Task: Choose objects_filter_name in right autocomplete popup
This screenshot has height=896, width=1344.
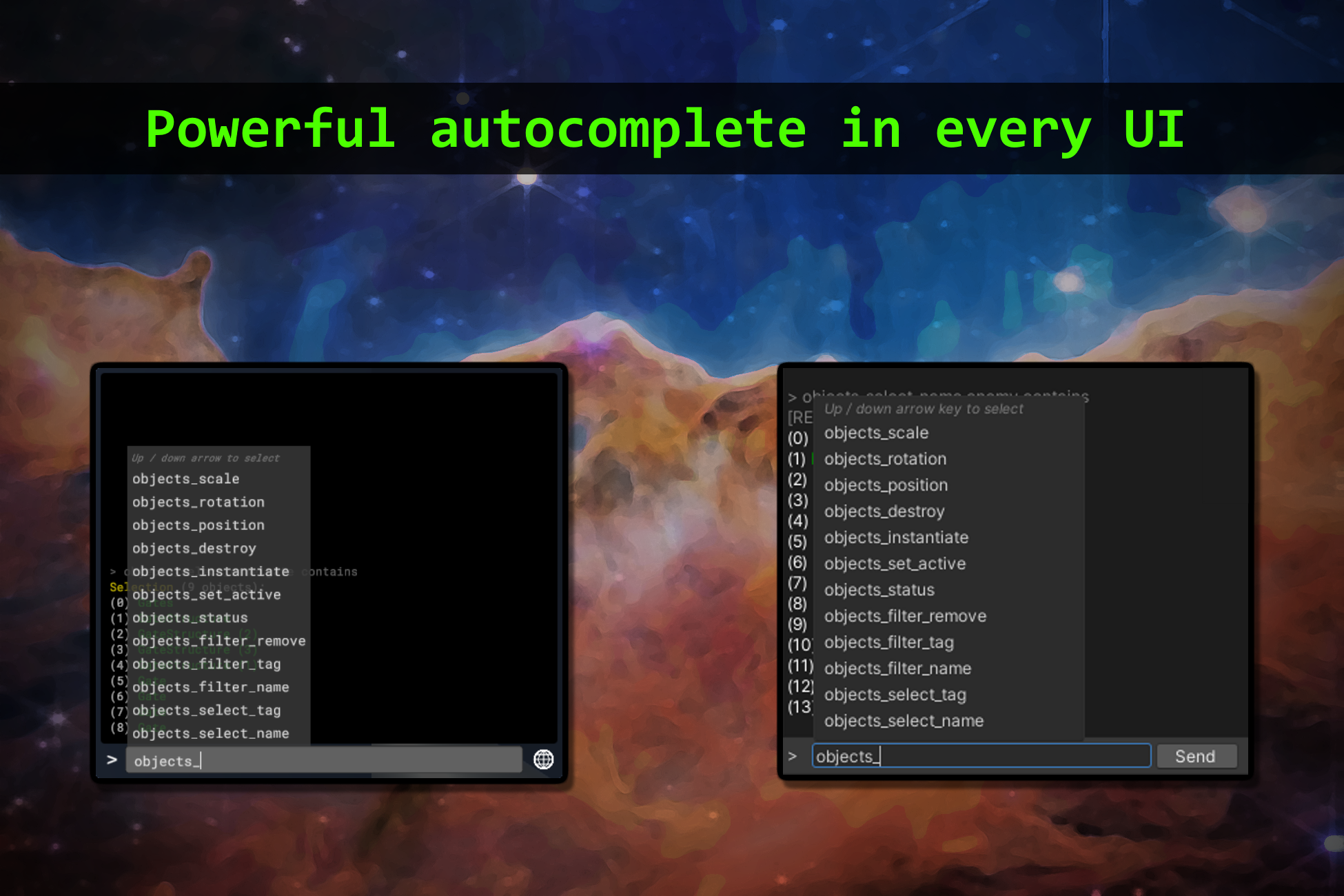Action: point(897,669)
